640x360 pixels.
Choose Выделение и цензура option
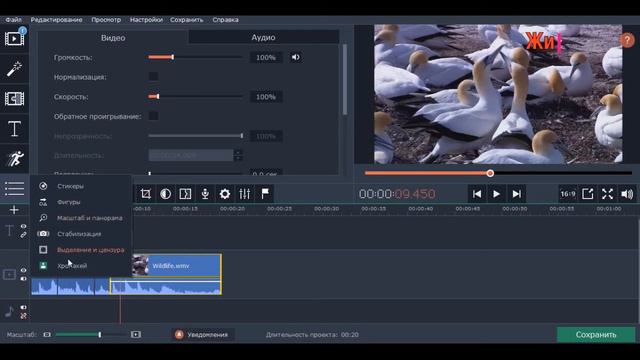point(91,250)
